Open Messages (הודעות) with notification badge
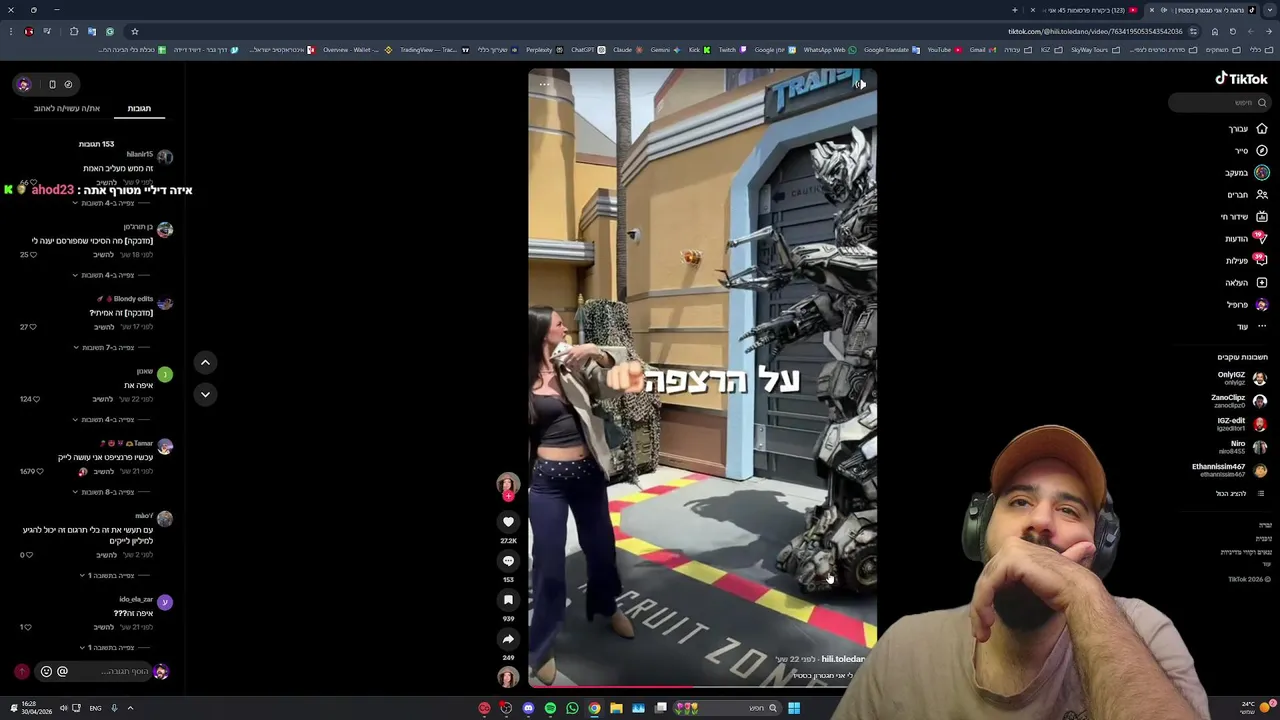Viewport: 1280px width, 720px height. click(1246, 239)
